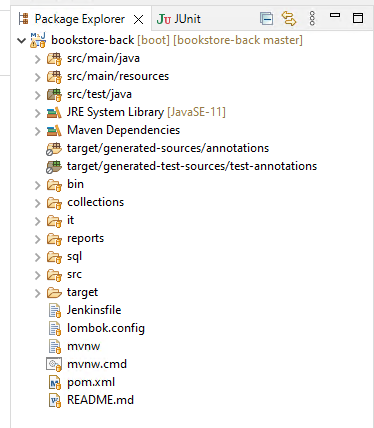
Task: Expand the JRE System Library node
Action: [x=38, y=113]
